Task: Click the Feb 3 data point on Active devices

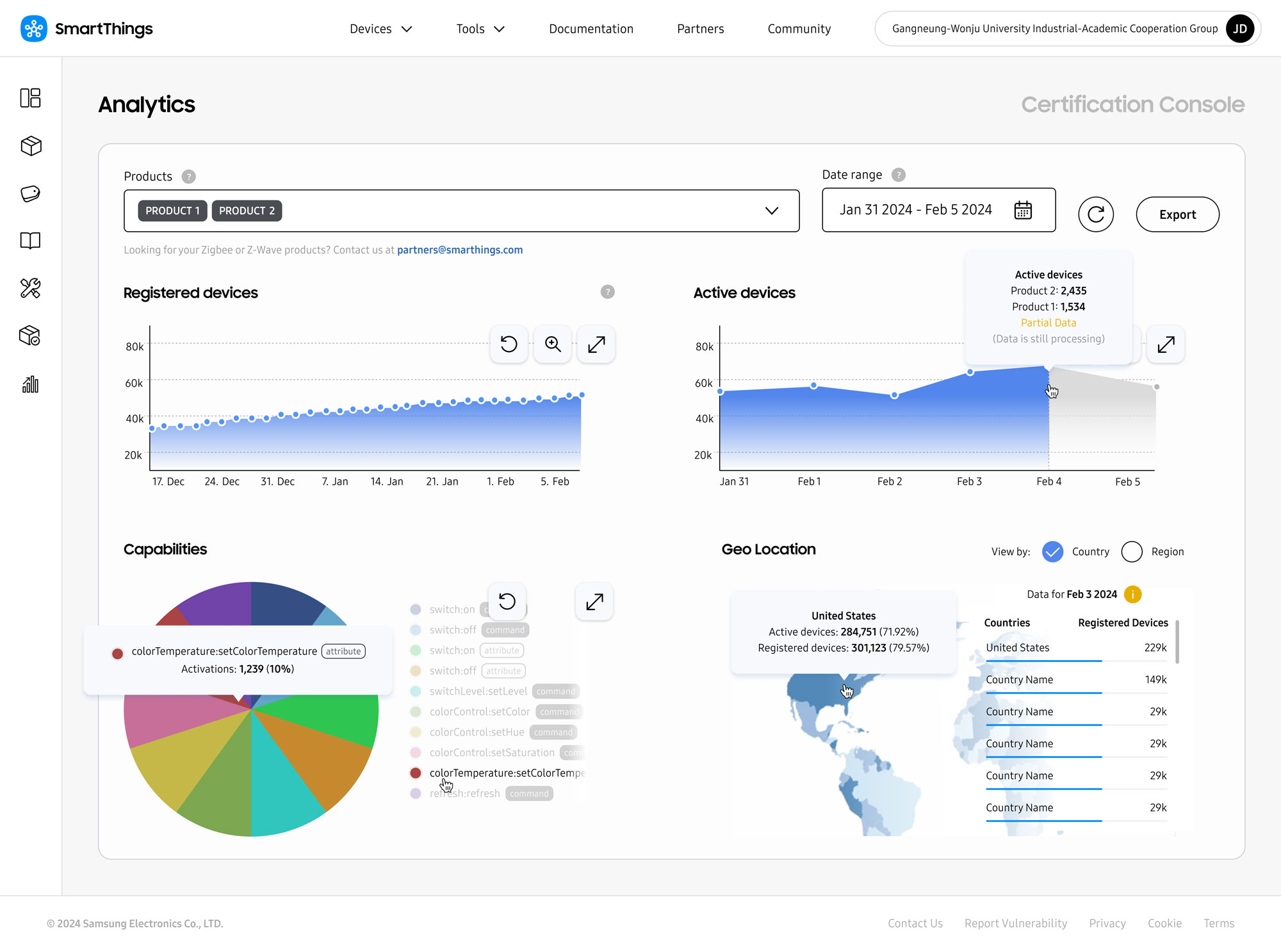Action: point(970,372)
